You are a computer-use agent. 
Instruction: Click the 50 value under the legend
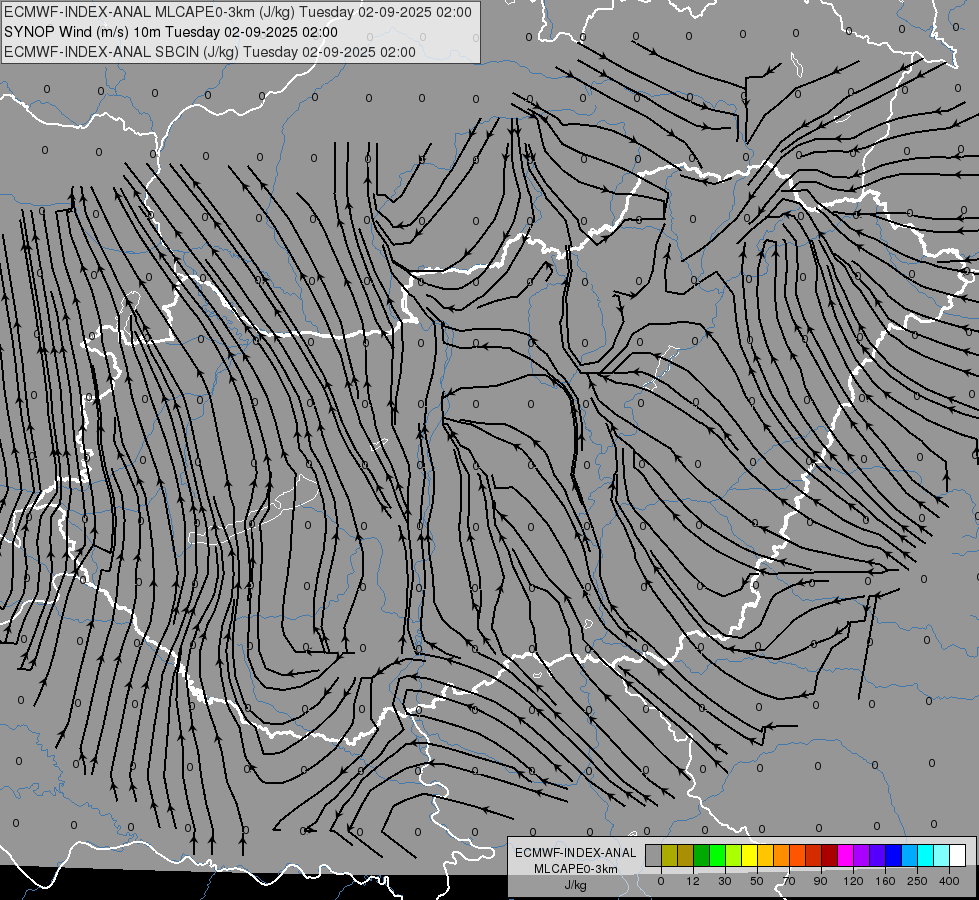tap(757, 881)
